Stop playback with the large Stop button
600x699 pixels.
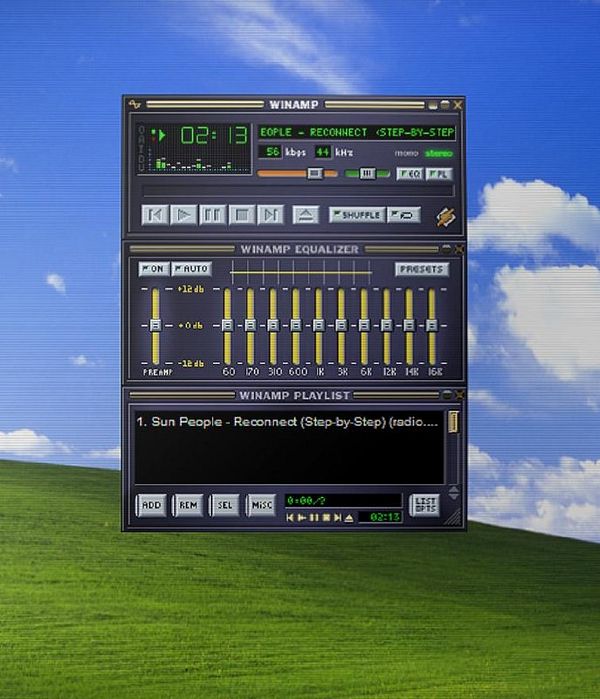click(242, 215)
